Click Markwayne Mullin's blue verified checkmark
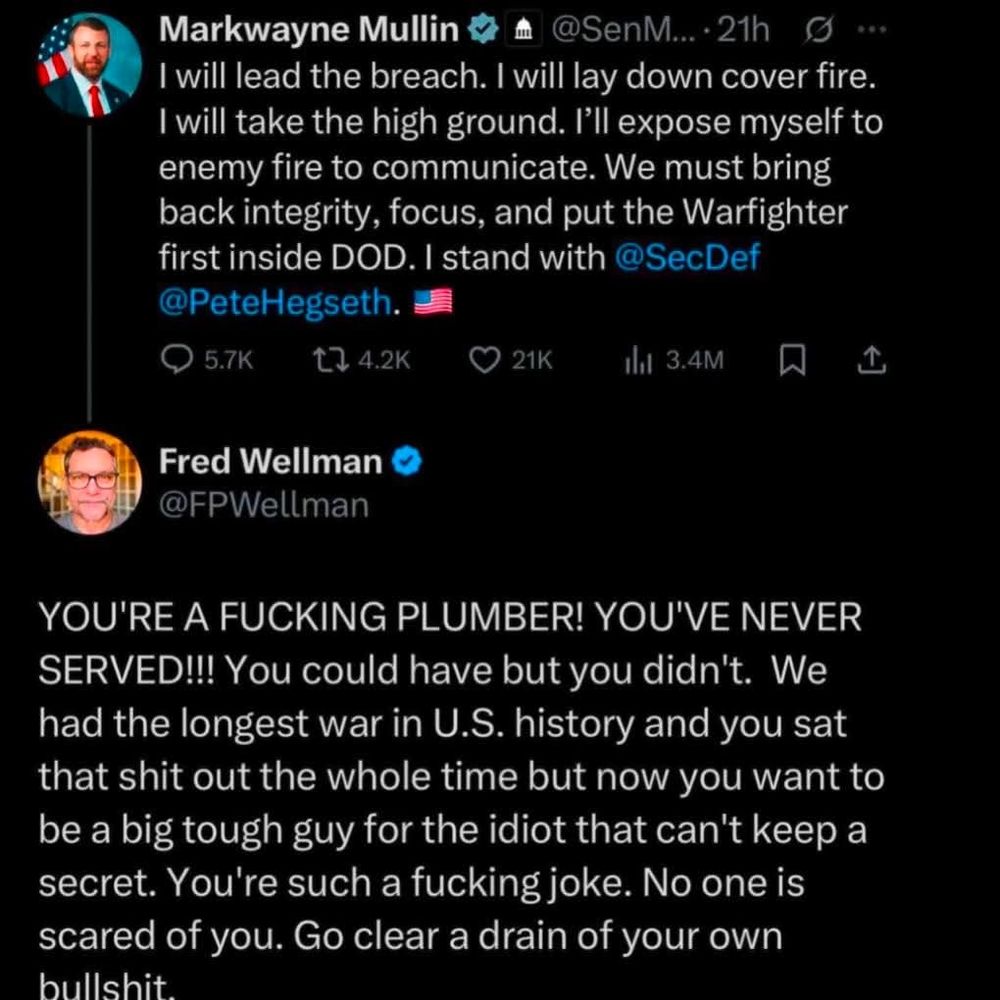 tap(484, 31)
